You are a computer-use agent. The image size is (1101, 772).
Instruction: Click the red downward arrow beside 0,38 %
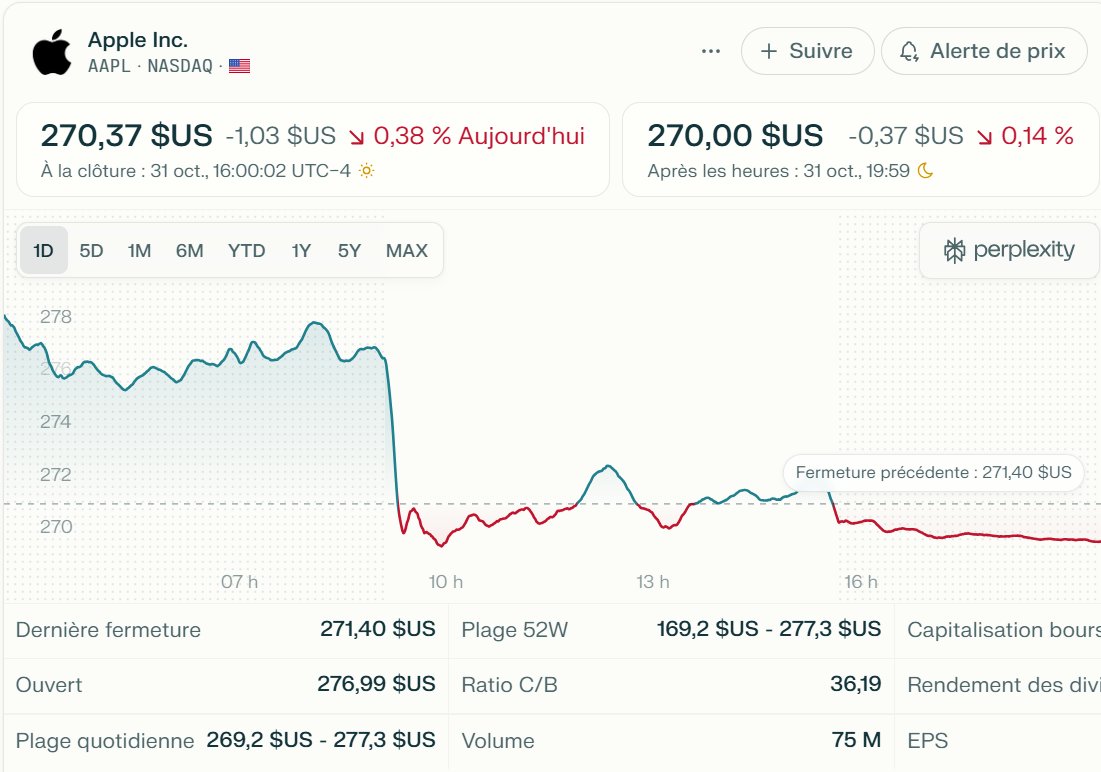[x=358, y=136]
